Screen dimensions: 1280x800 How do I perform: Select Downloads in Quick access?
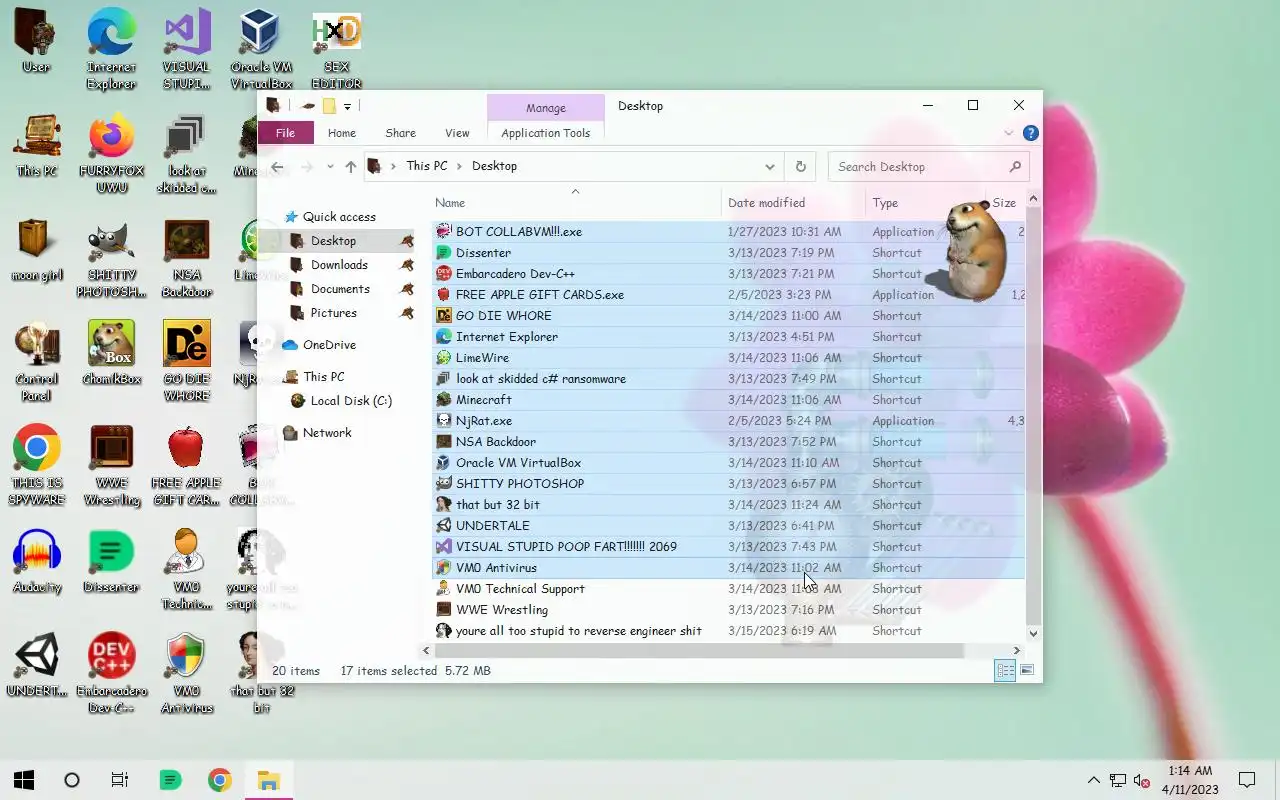(339, 265)
